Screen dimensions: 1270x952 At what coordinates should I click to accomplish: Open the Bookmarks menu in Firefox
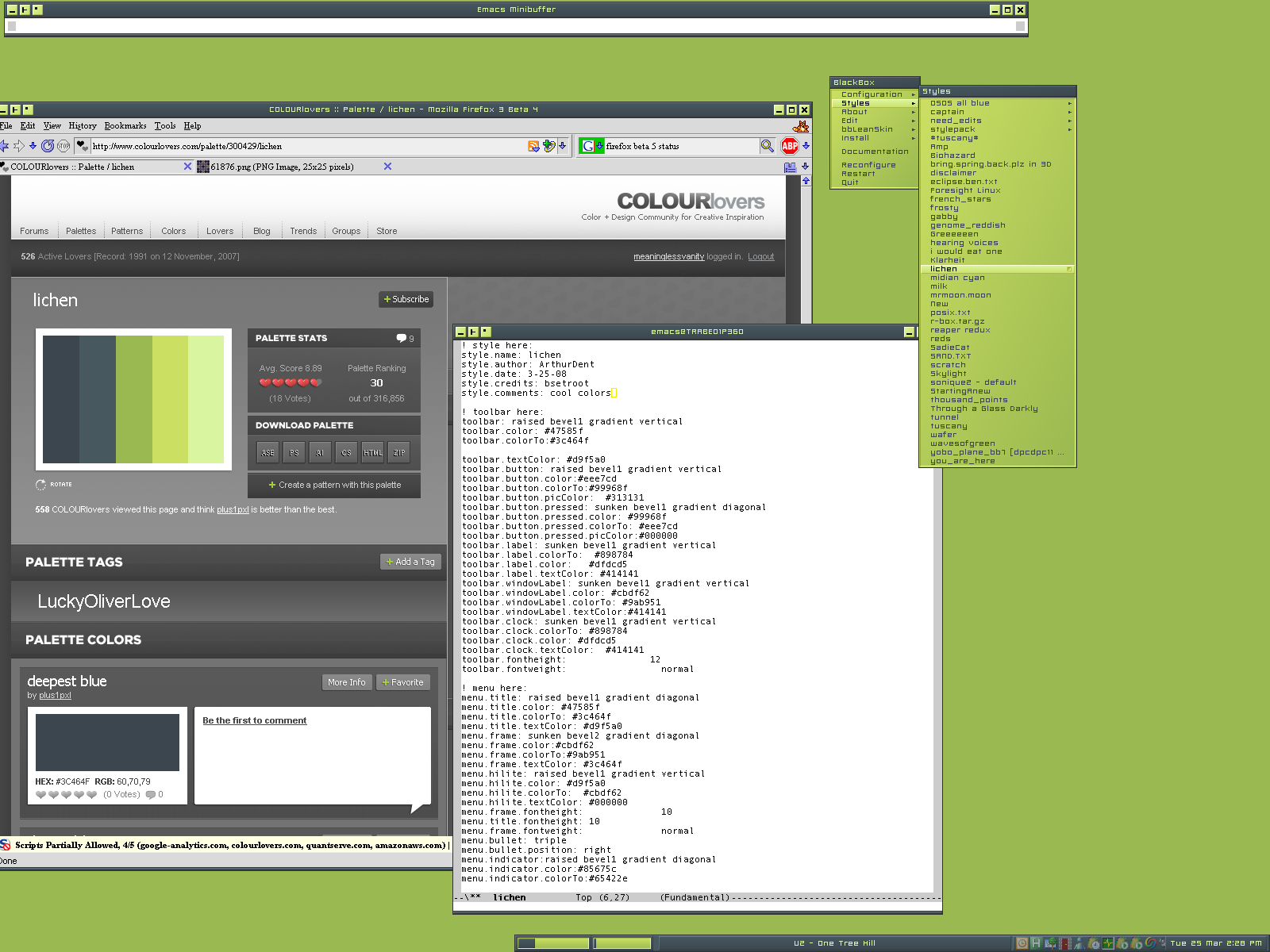(125, 125)
